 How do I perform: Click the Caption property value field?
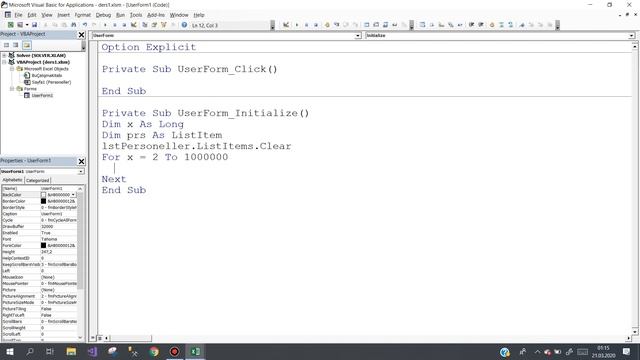(x=58, y=214)
